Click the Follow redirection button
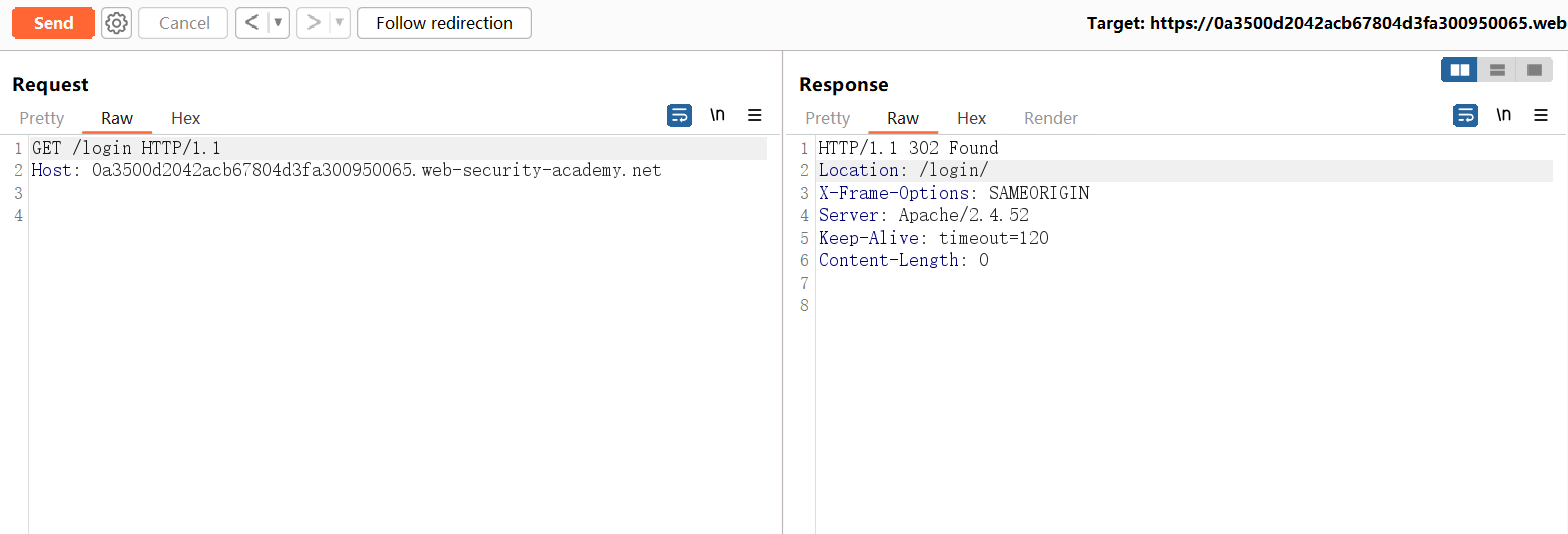The image size is (1568, 534). 444,23
